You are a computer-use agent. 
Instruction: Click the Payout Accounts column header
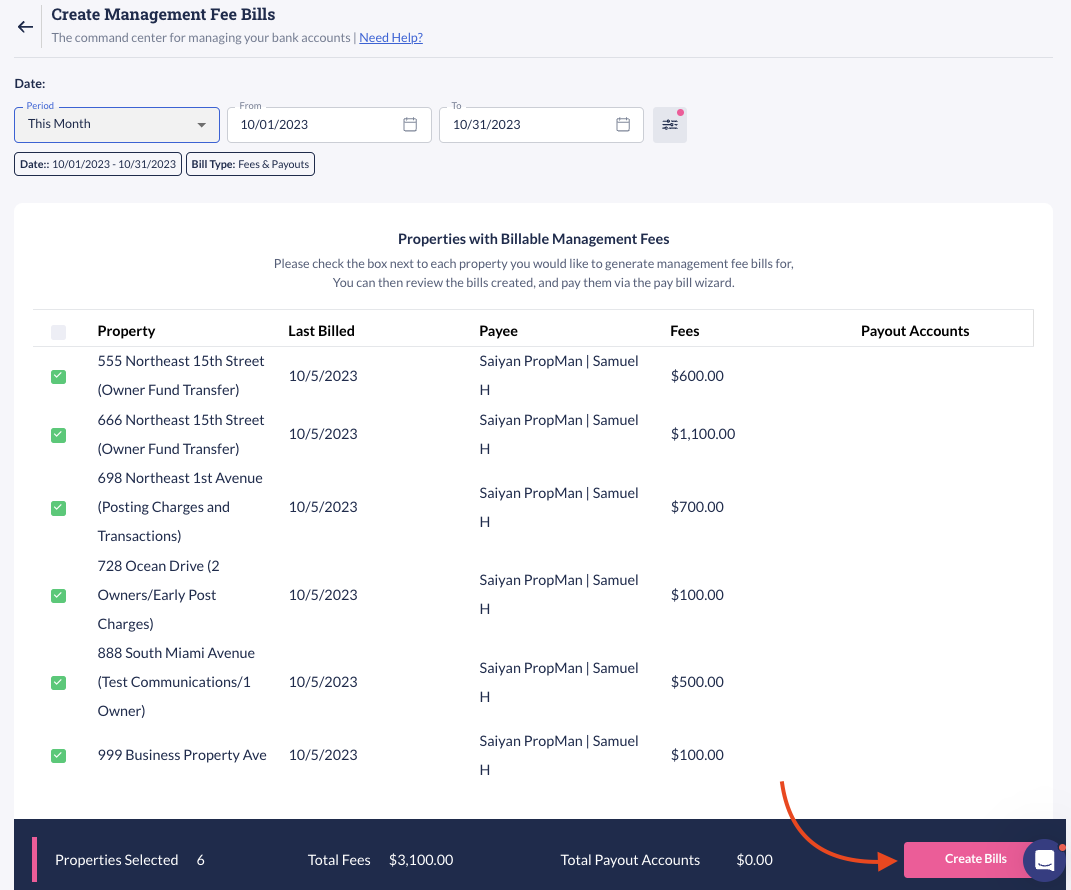[x=915, y=331]
